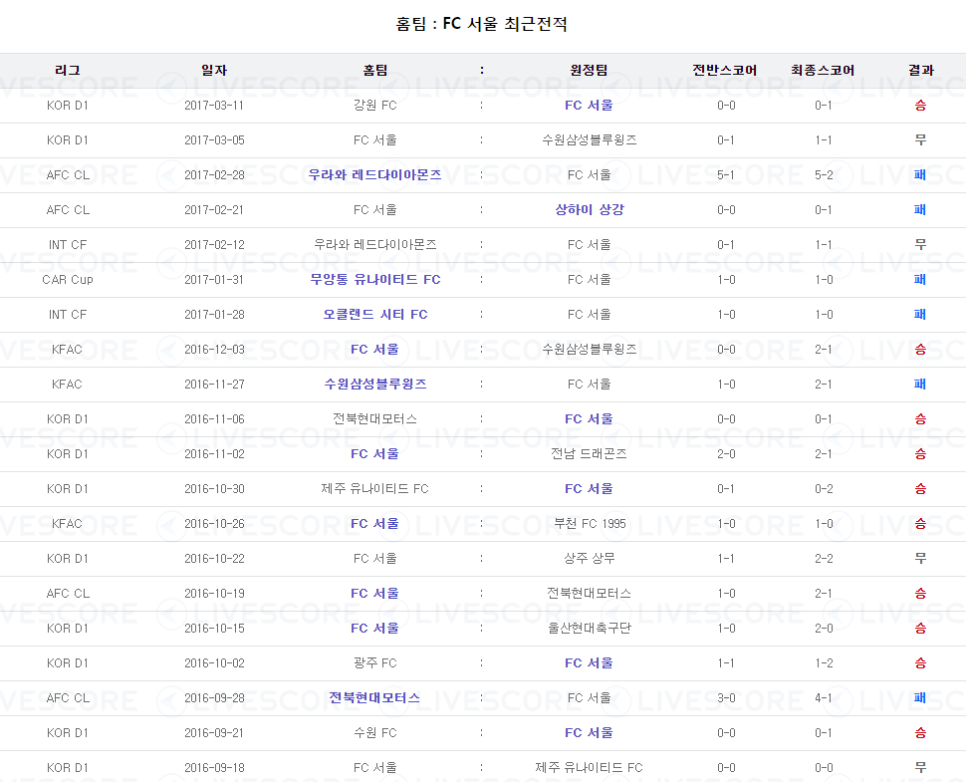Click the 전반스코어 column header
Viewport: 966px width, 782px height.
(724, 70)
